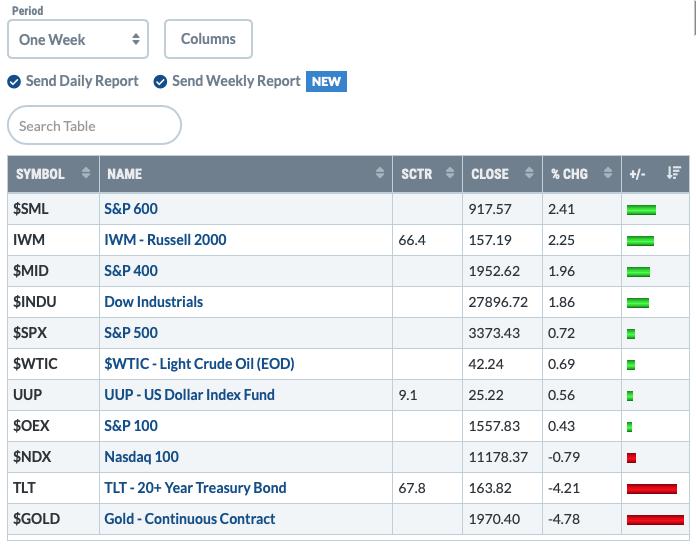
Task: Click the close value 27896.72
Action: coord(498,302)
